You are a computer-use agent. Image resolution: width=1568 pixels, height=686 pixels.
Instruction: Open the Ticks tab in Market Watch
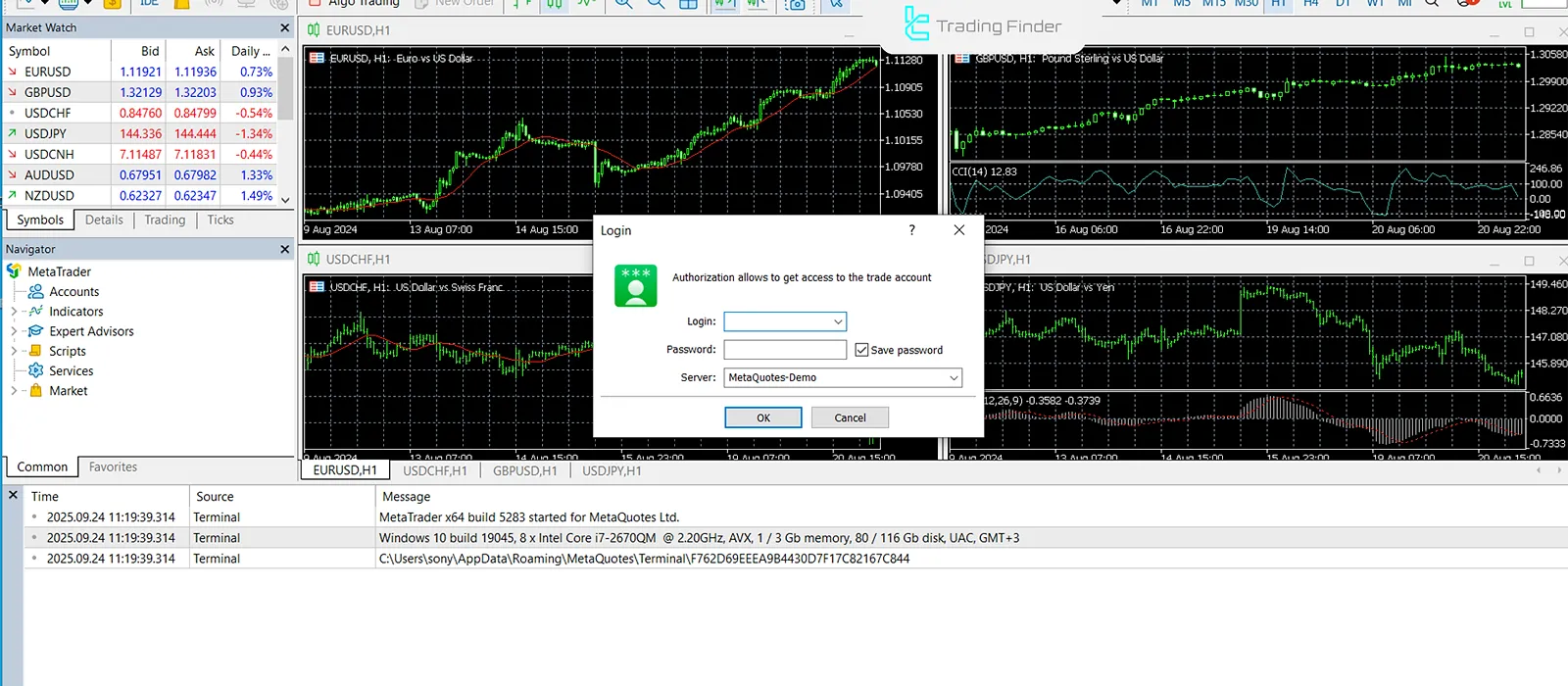pyautogui.click(x=220, y=220)
